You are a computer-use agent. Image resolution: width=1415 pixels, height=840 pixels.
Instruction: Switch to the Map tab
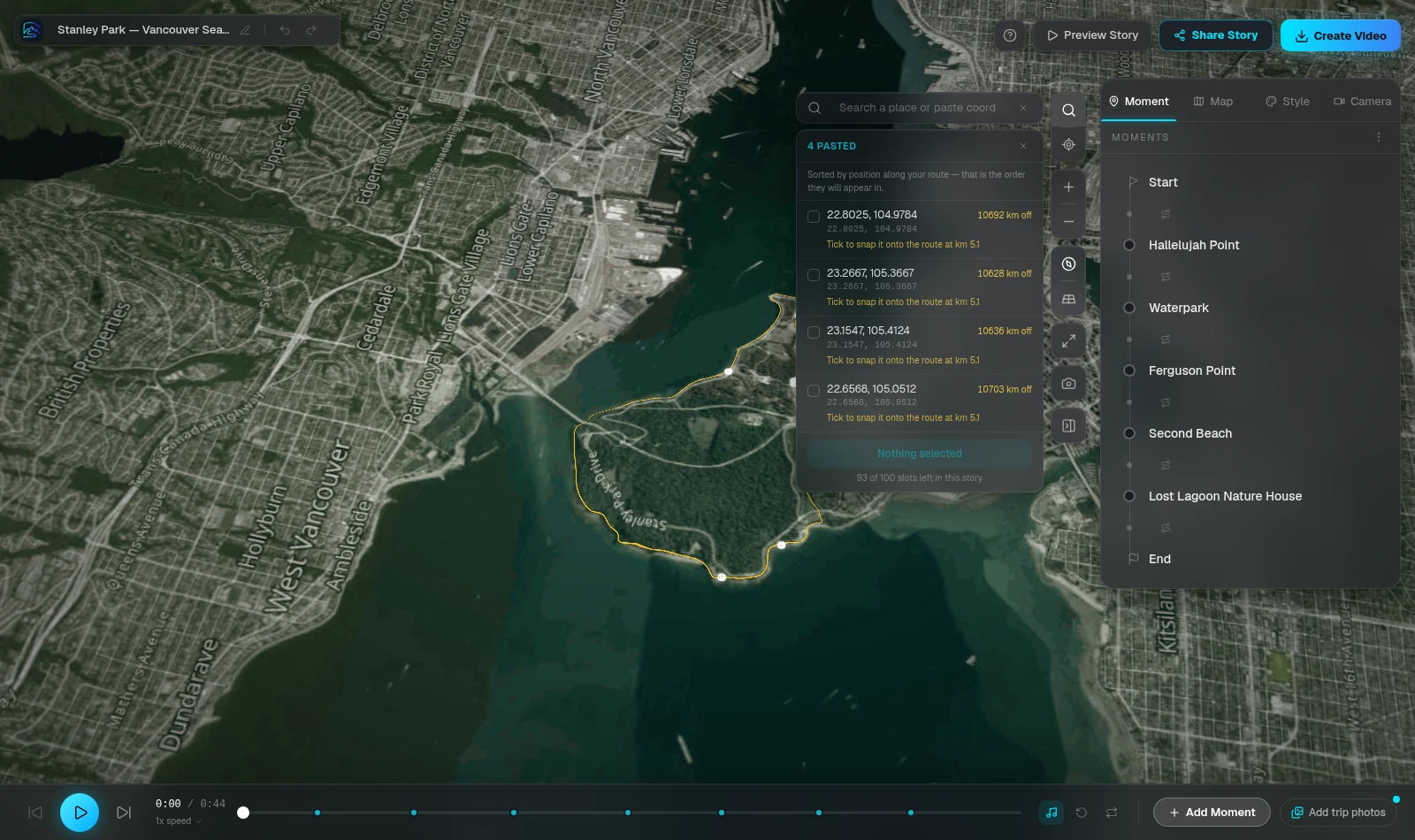coord(1213,102)
